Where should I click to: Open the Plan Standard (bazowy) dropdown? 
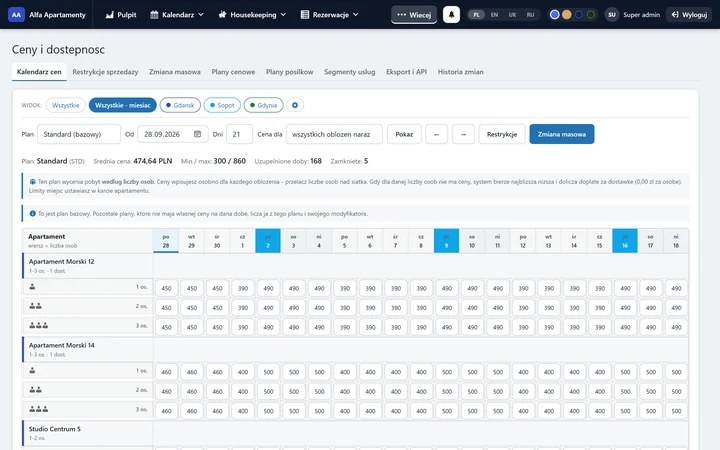pos(79,134)
